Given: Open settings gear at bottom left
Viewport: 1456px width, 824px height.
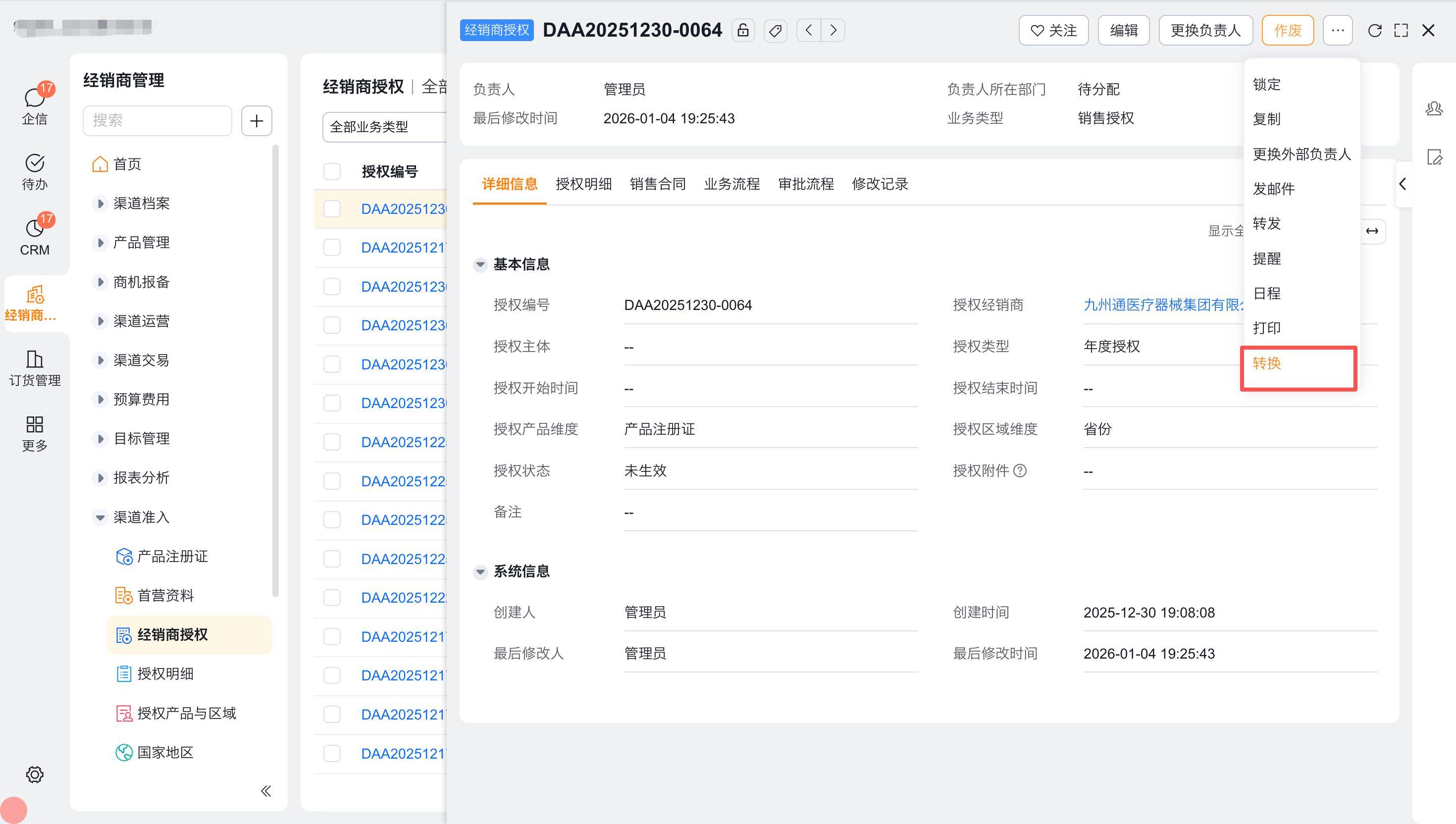Looking at the screenshot, I should (x=35, y=774).
